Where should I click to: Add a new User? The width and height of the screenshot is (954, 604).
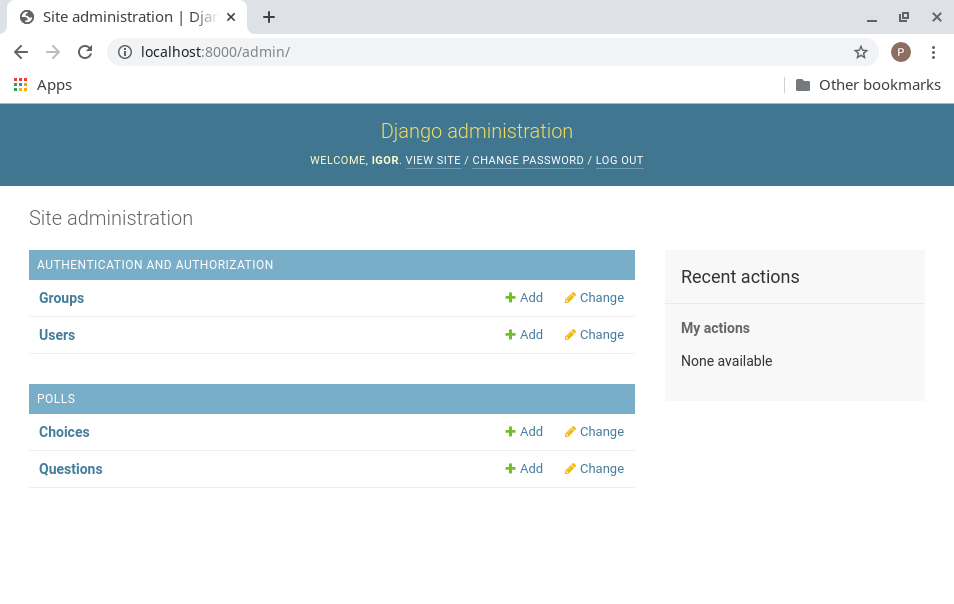524,335
